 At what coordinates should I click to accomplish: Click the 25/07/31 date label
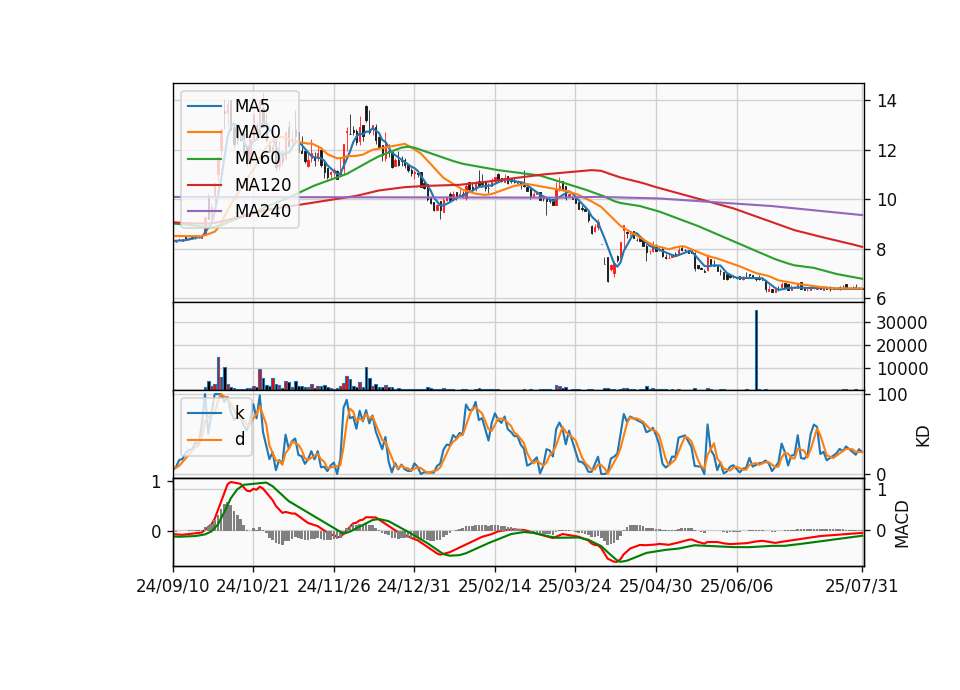point(861,586)
